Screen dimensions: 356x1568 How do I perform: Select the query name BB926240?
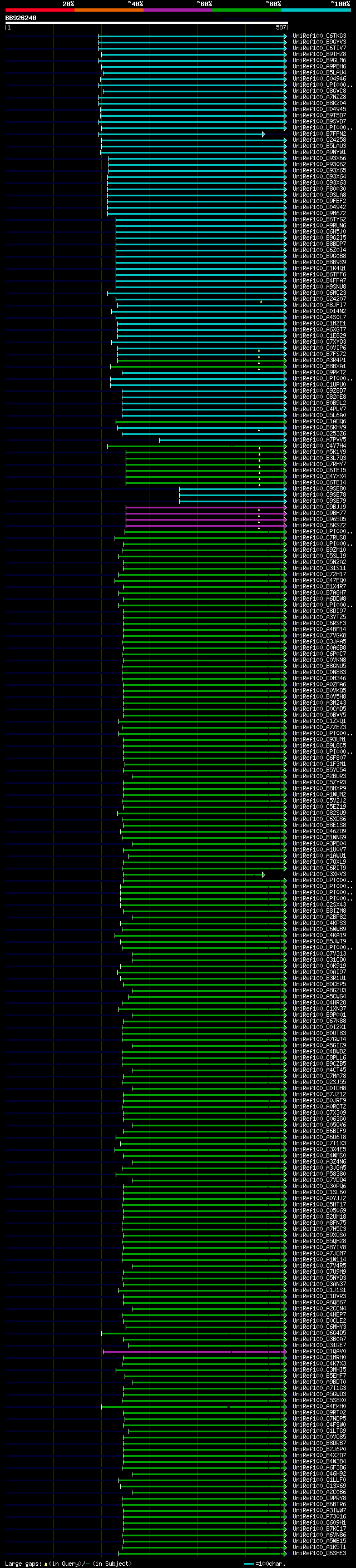[21, 18]
